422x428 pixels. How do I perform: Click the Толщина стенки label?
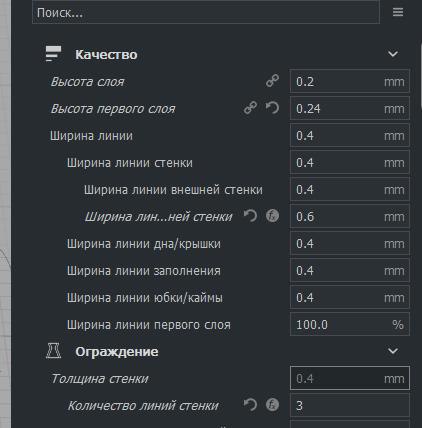coord(100,379)
